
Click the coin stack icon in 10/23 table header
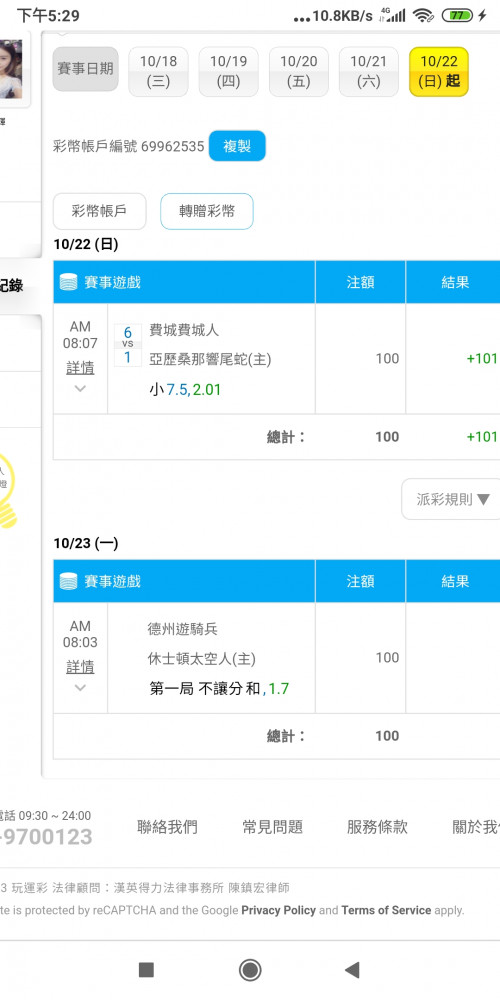coord(68,582)
